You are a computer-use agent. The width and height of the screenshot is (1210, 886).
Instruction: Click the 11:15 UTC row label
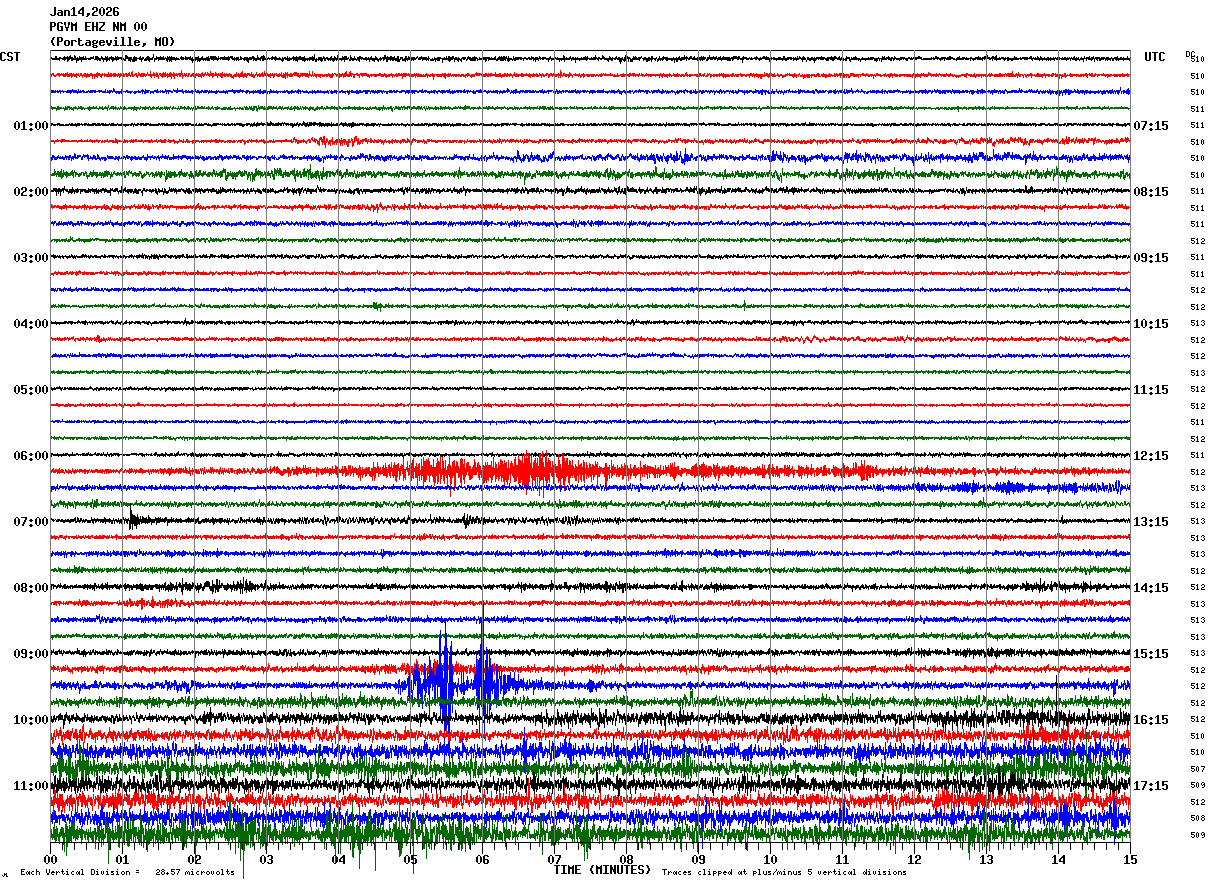tap(1151, 390)
